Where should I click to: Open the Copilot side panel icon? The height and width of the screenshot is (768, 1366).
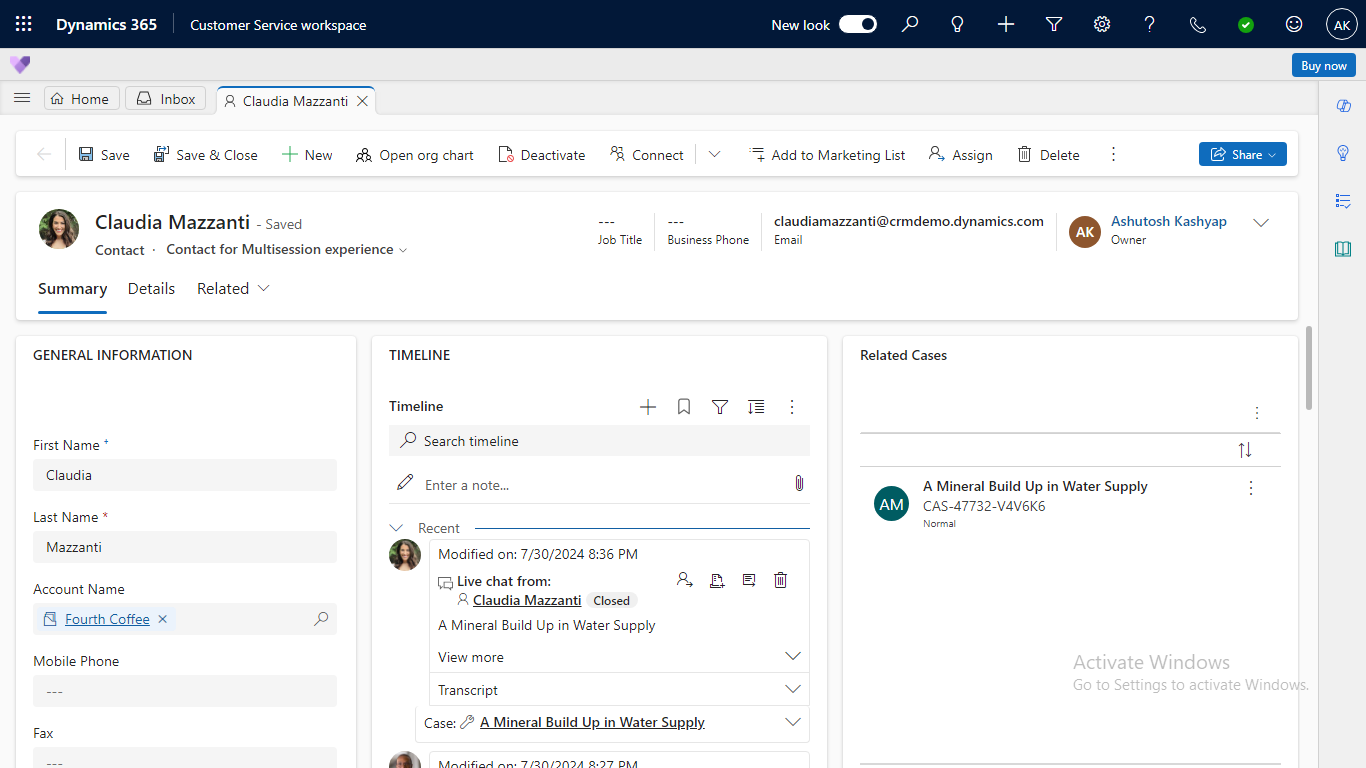click(1343, 106)
